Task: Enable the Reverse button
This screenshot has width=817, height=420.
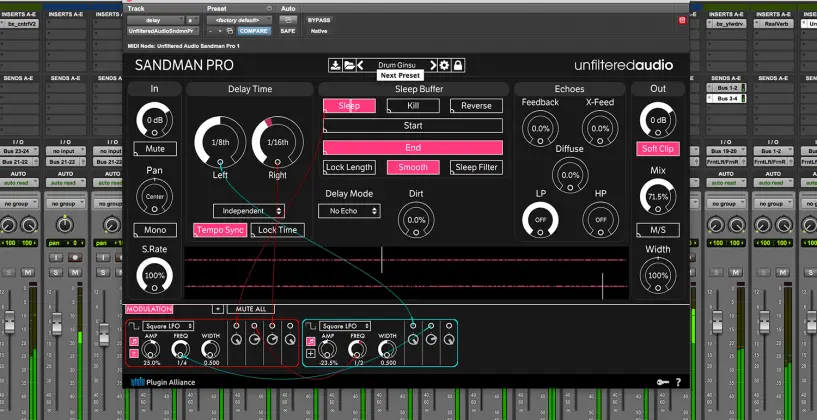Action: coord(476,106)
